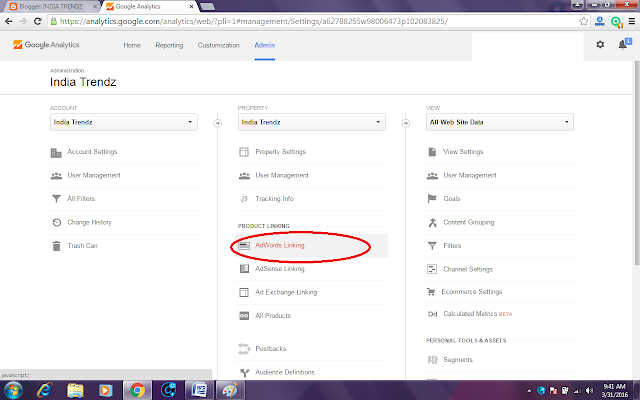Click the View Settings document icon
This screenshot has width=640, height=400.
pyautogui.click(x=432, y=152)
